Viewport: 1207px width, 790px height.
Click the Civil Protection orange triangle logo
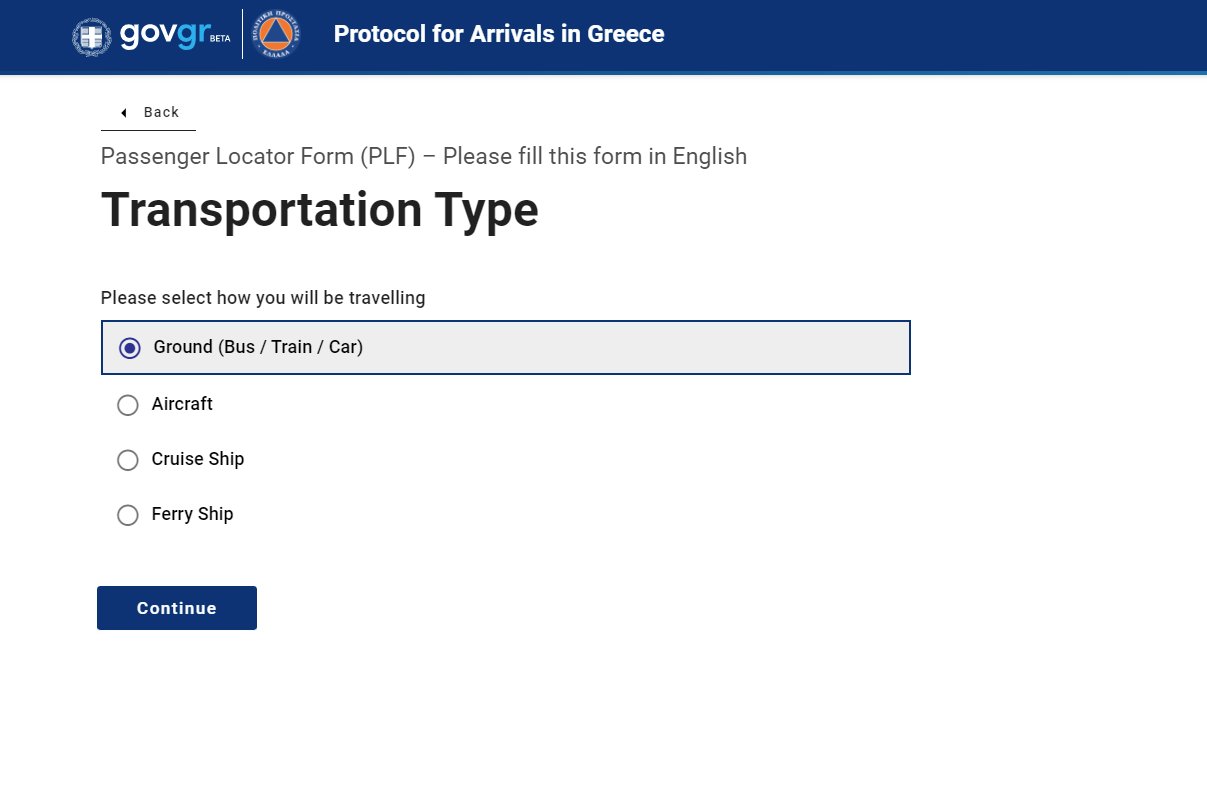tap(275, 35)
